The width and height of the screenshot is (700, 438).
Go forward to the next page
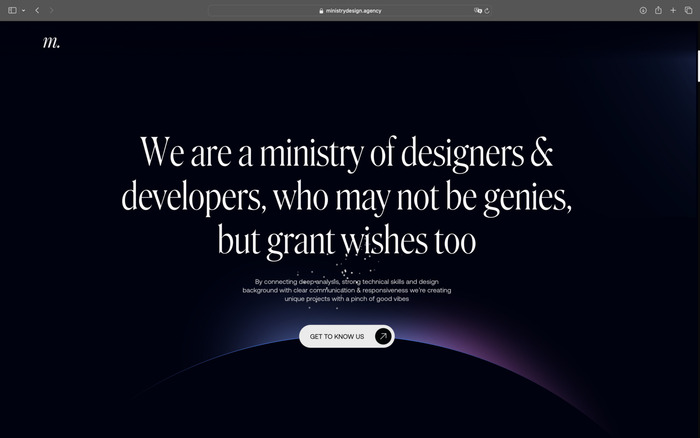[x=51, y=10]
